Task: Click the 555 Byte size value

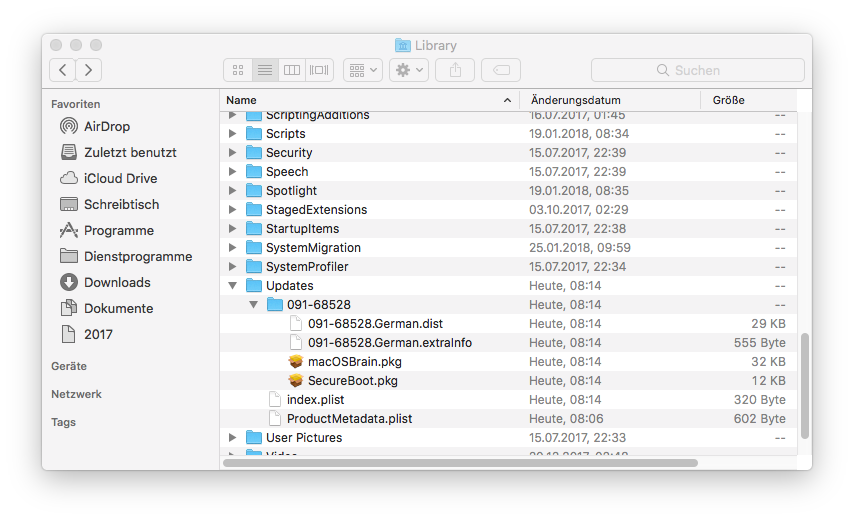Action: pyautogui.click(x=759, y=342)
